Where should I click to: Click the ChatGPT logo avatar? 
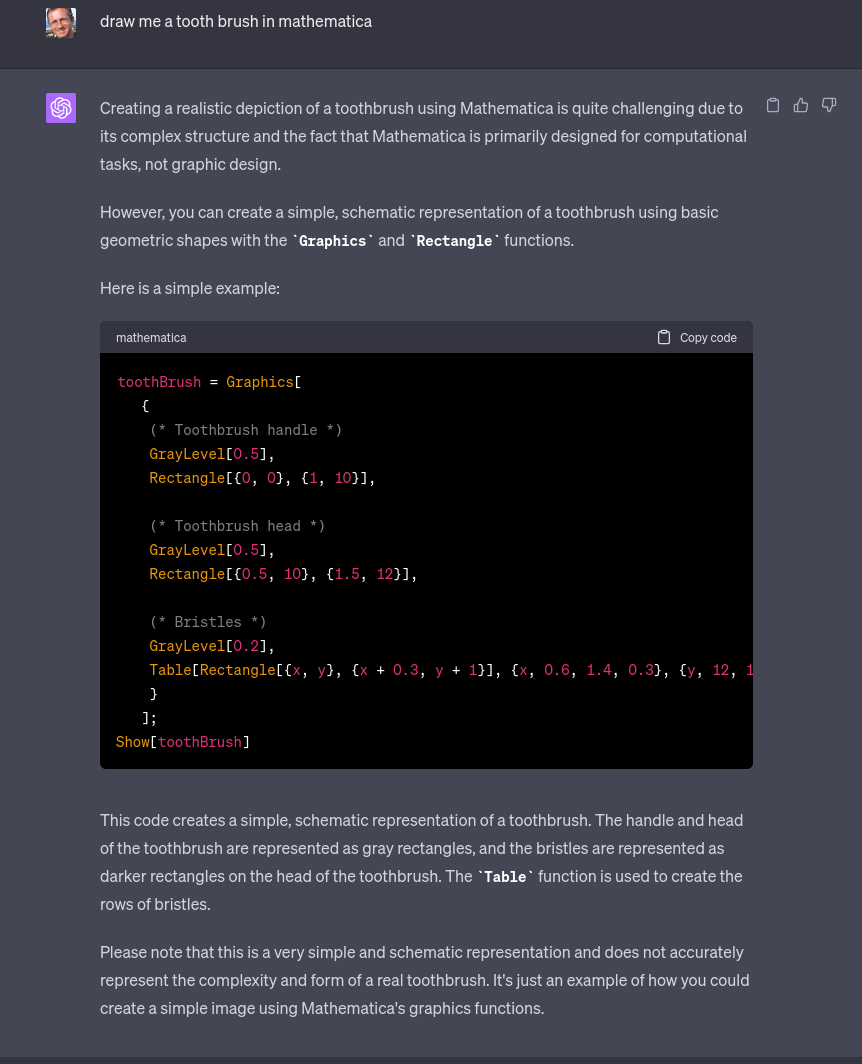(x=61, y=108)
